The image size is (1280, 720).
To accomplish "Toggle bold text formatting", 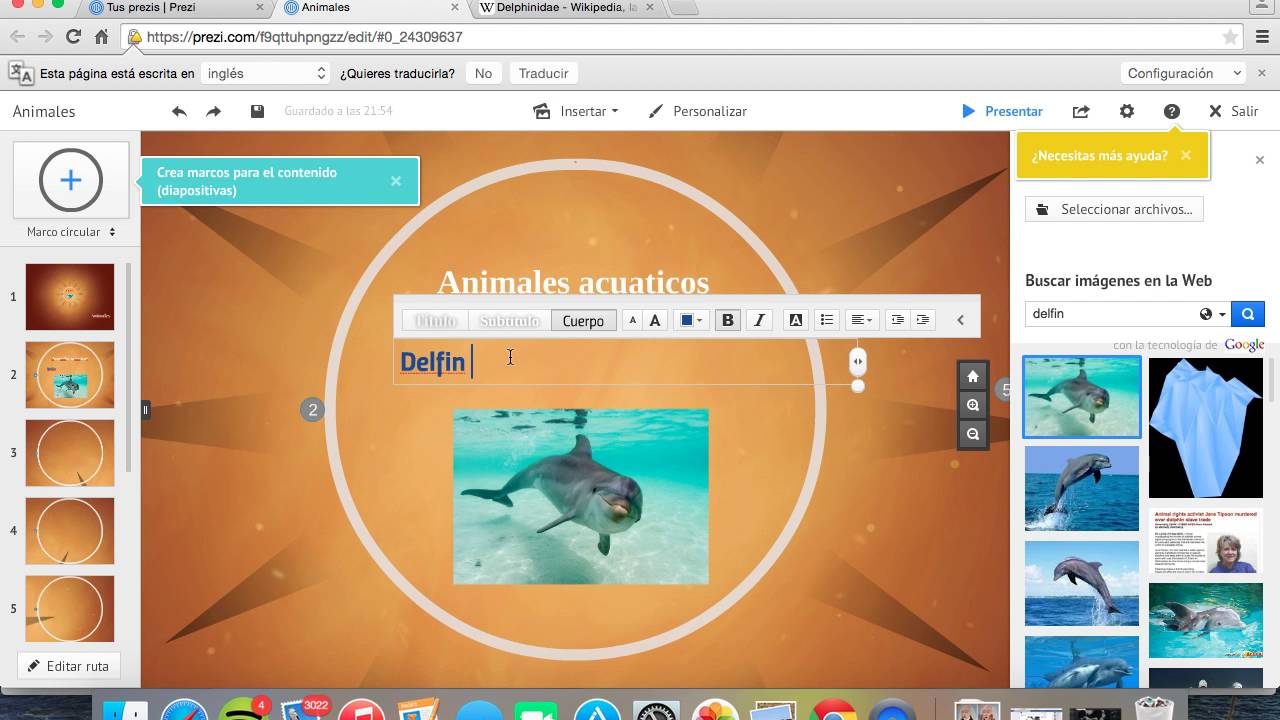I will 728,320.
